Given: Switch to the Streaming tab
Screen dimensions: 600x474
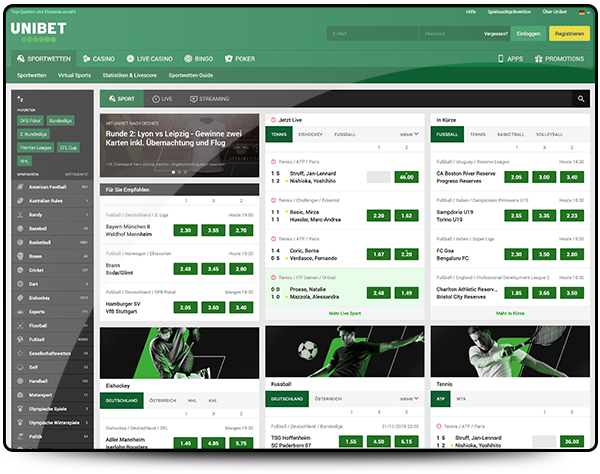Looking at the screenshot, I should click(x=209, y=99).
